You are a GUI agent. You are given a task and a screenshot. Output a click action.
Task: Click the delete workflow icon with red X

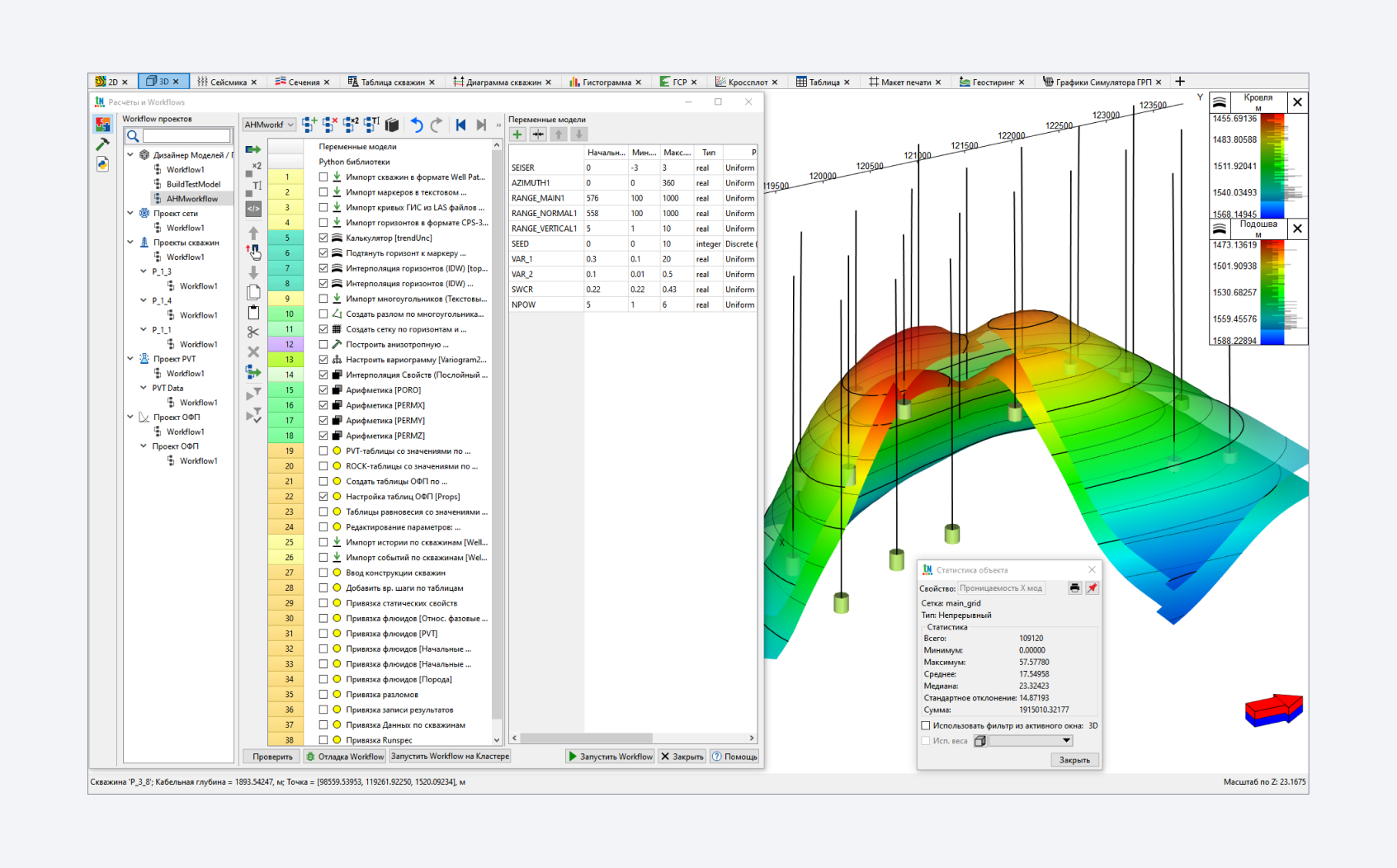tap(330, 125)
